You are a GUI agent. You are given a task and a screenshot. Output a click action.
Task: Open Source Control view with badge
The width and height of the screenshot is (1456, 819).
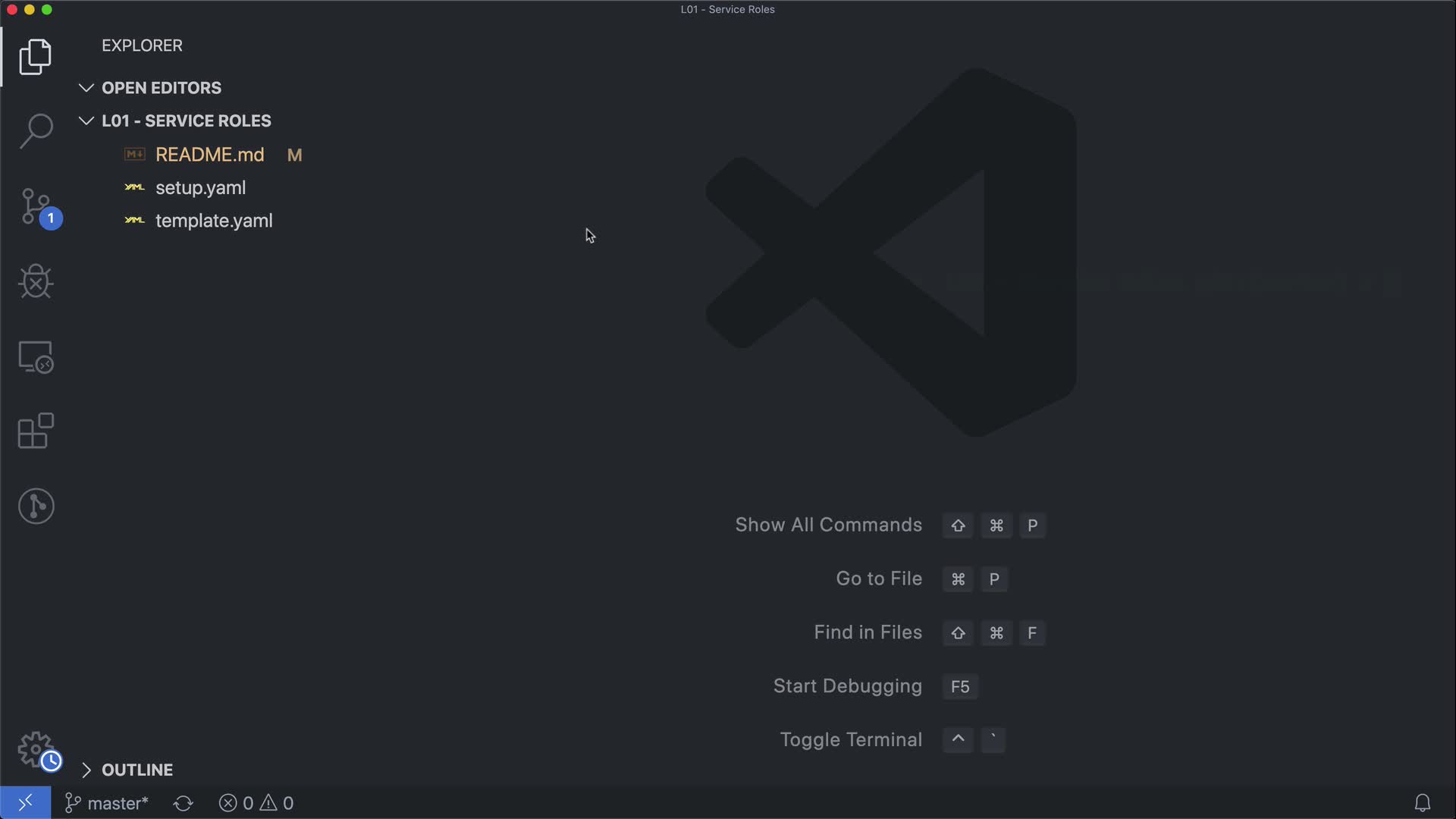[x=36, y=207]
